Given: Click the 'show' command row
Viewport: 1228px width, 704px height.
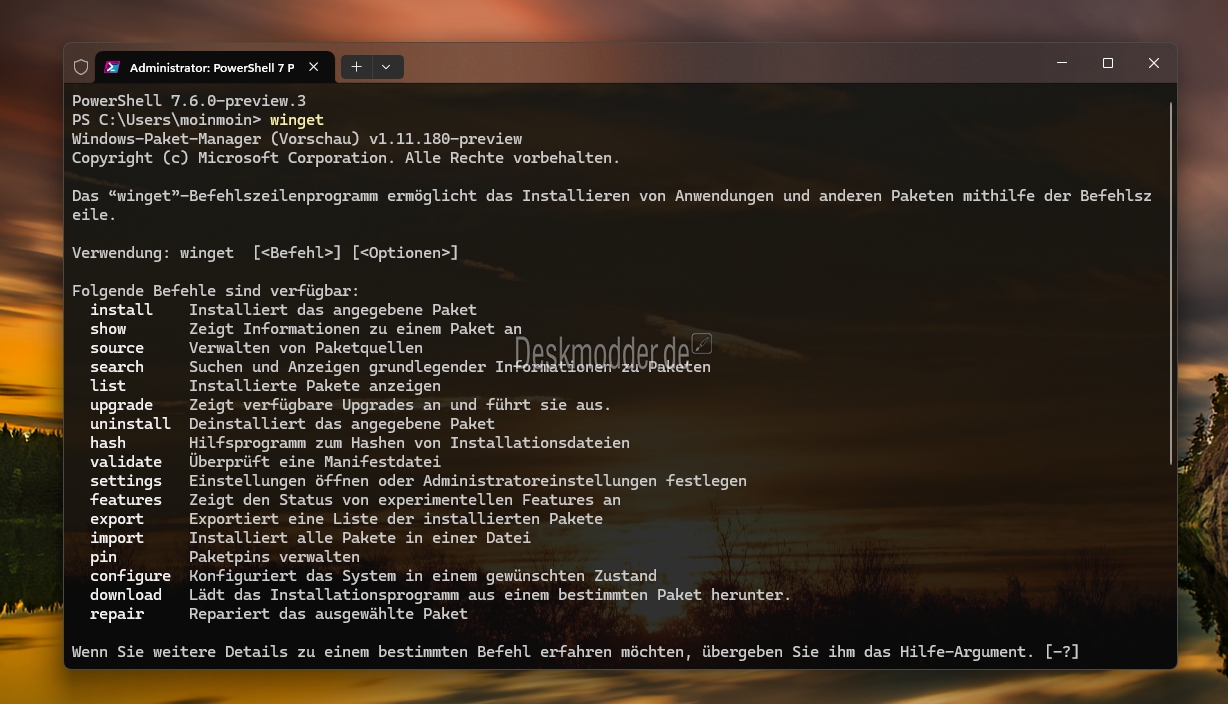Looking at the screenshot, I should (306, 329).
